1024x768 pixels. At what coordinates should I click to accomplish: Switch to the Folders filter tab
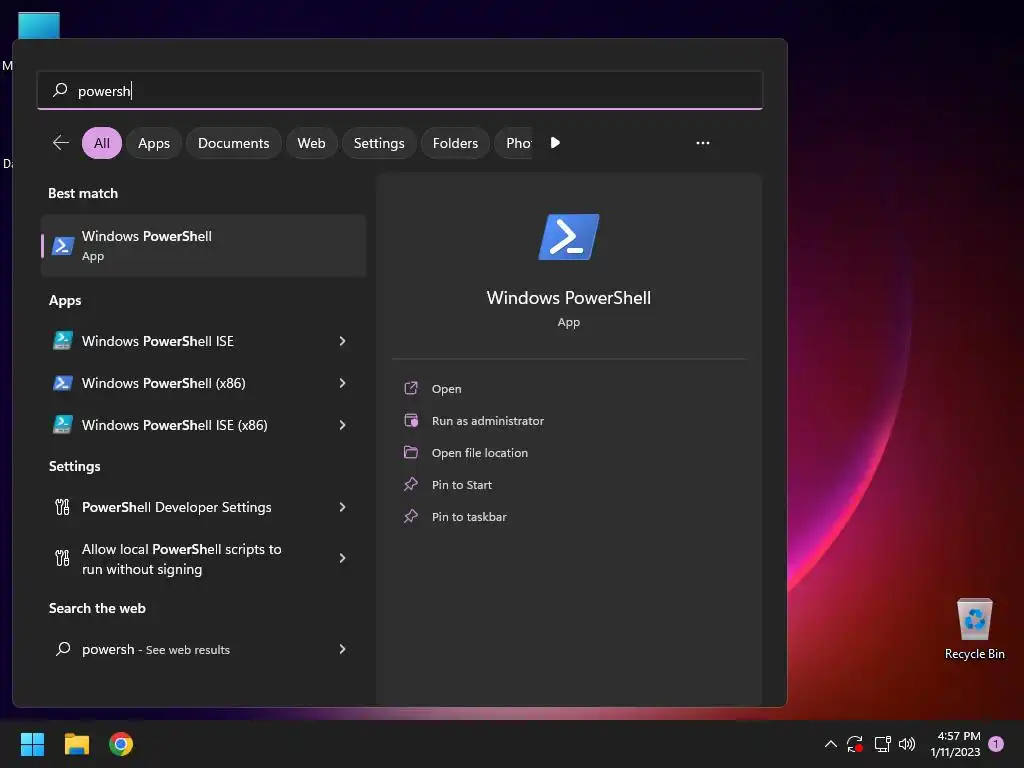pyautogui.click(x=455, y=143)
